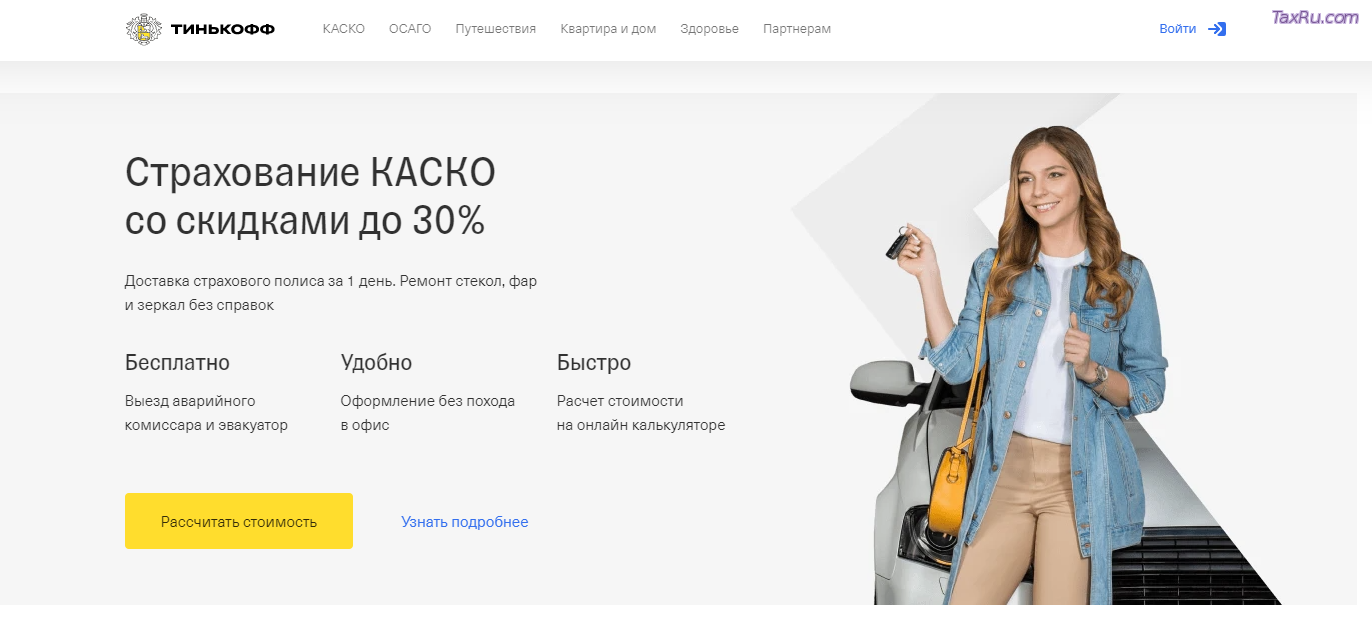Open the КАСКО menu item
The image size is (1372, 622).
(344, 29)
